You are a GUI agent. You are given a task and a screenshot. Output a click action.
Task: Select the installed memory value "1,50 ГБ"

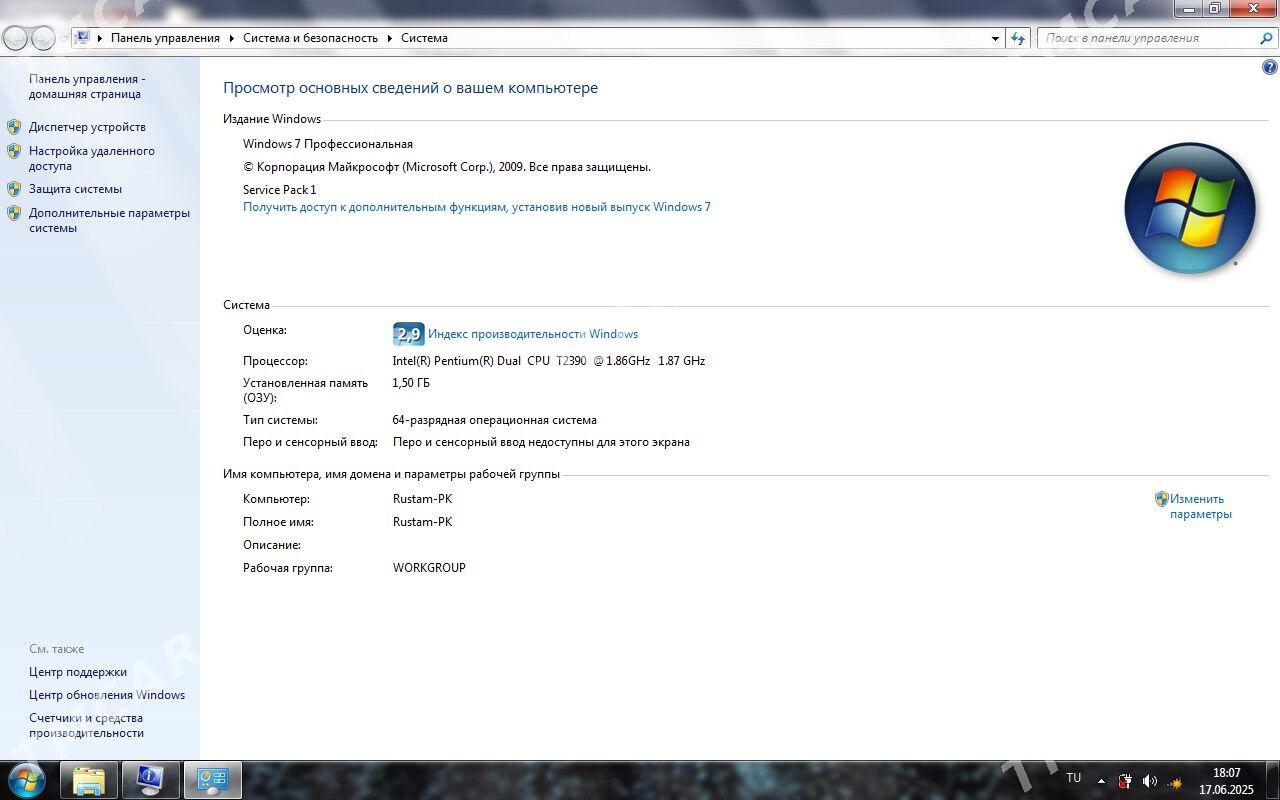pyautogui.click(x=411, y=383)
